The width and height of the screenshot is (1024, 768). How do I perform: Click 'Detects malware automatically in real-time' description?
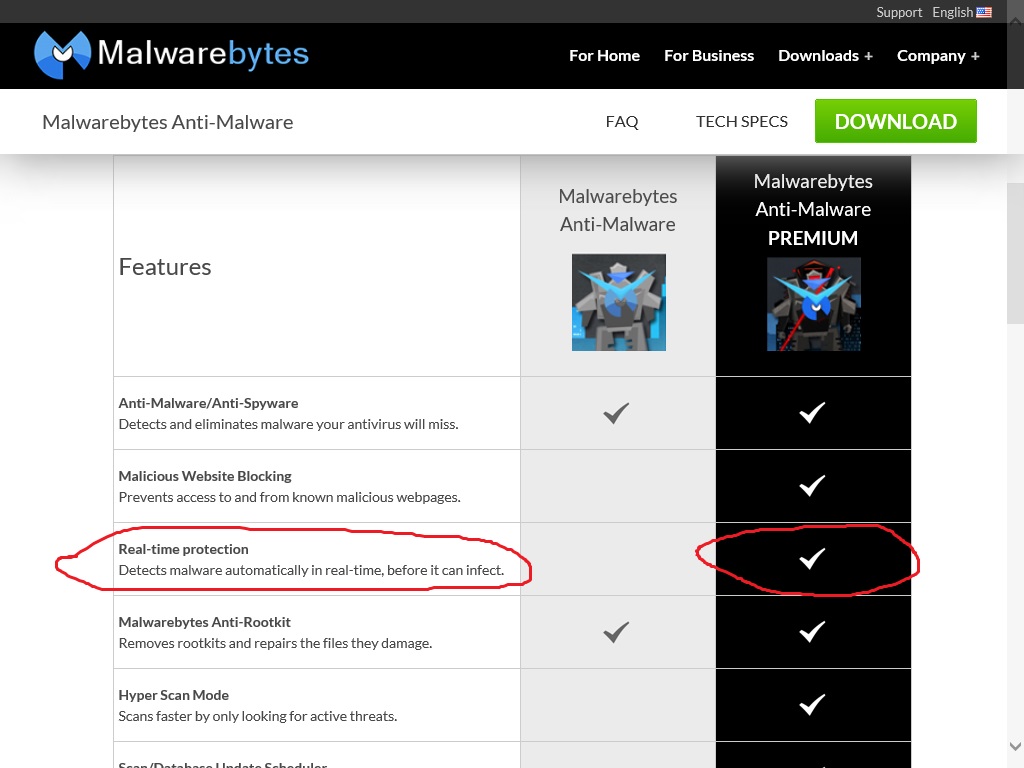coord(312,571)
